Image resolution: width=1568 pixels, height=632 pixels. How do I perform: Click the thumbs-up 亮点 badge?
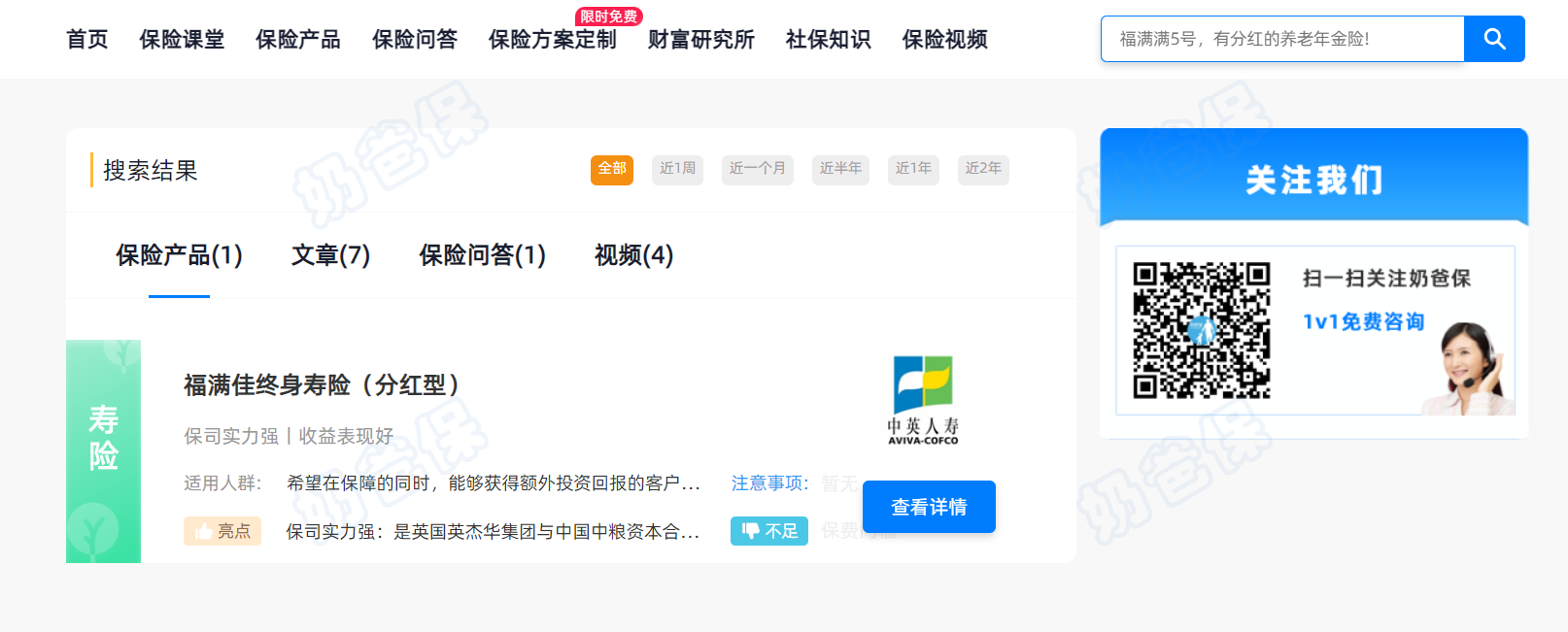pyautogui.click(x=222, y=531)
